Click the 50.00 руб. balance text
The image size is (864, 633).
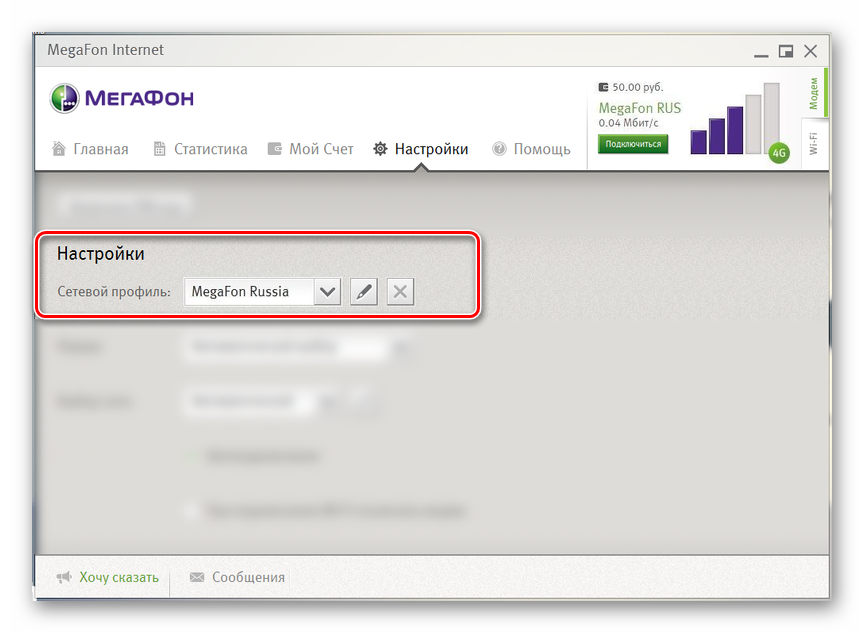point(638,87)
